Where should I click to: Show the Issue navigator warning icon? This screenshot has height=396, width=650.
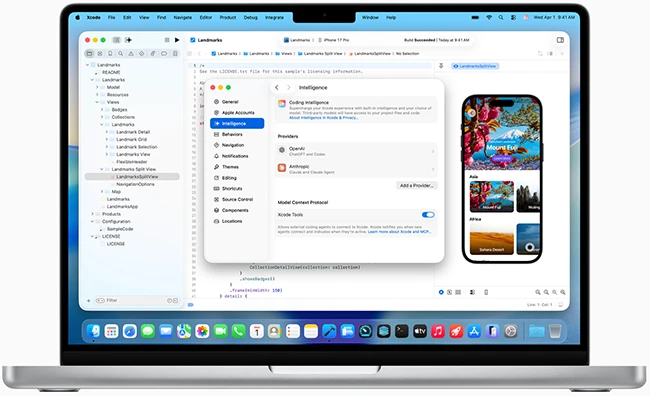pyautogui.click(x=131, y=53)
